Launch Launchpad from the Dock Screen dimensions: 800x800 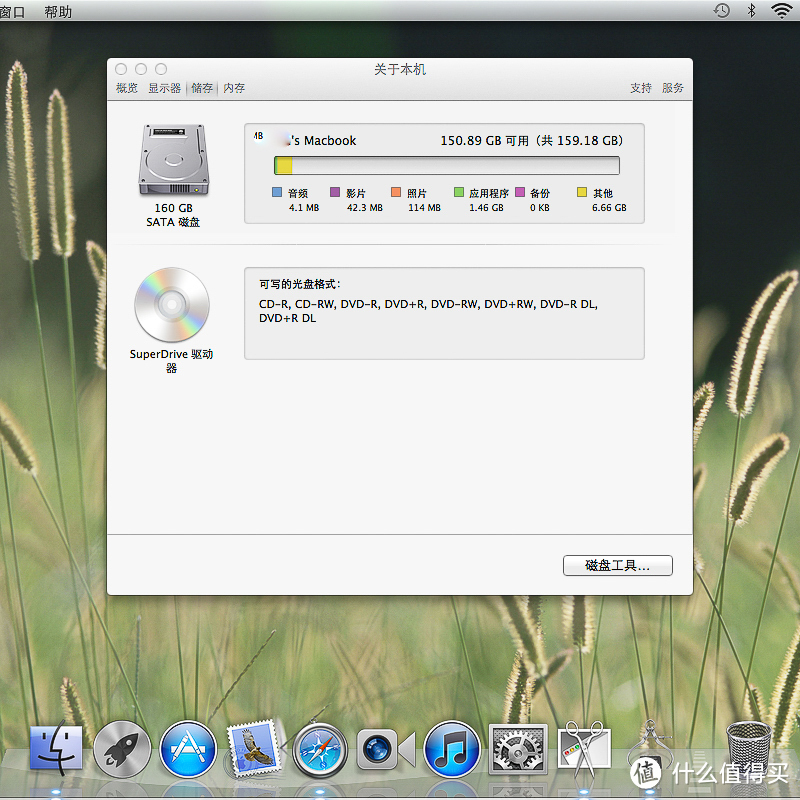pos(122,748)
